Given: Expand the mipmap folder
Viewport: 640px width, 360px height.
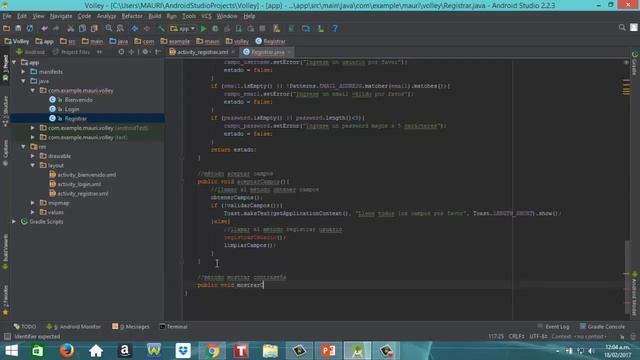Looking at the screenshot, I should pos(33,203).
